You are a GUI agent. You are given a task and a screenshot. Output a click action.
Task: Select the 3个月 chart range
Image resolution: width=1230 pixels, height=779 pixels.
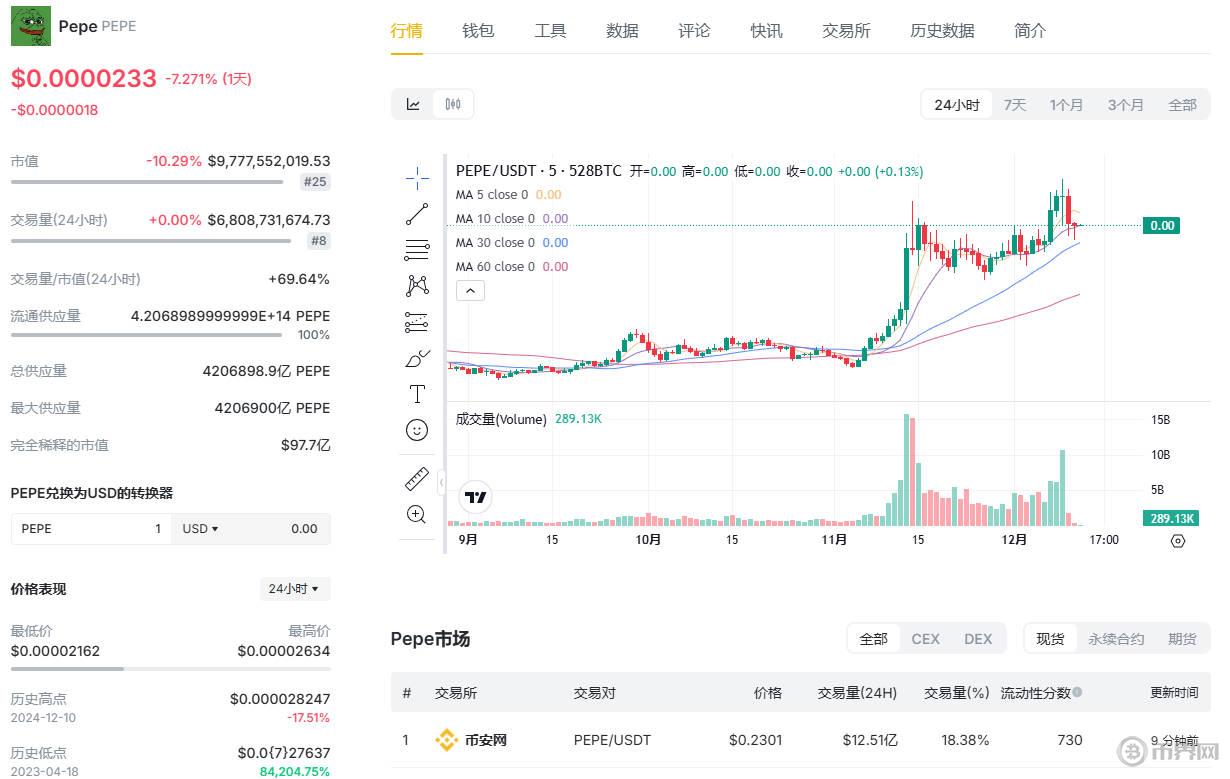[x=1125, y=105]
